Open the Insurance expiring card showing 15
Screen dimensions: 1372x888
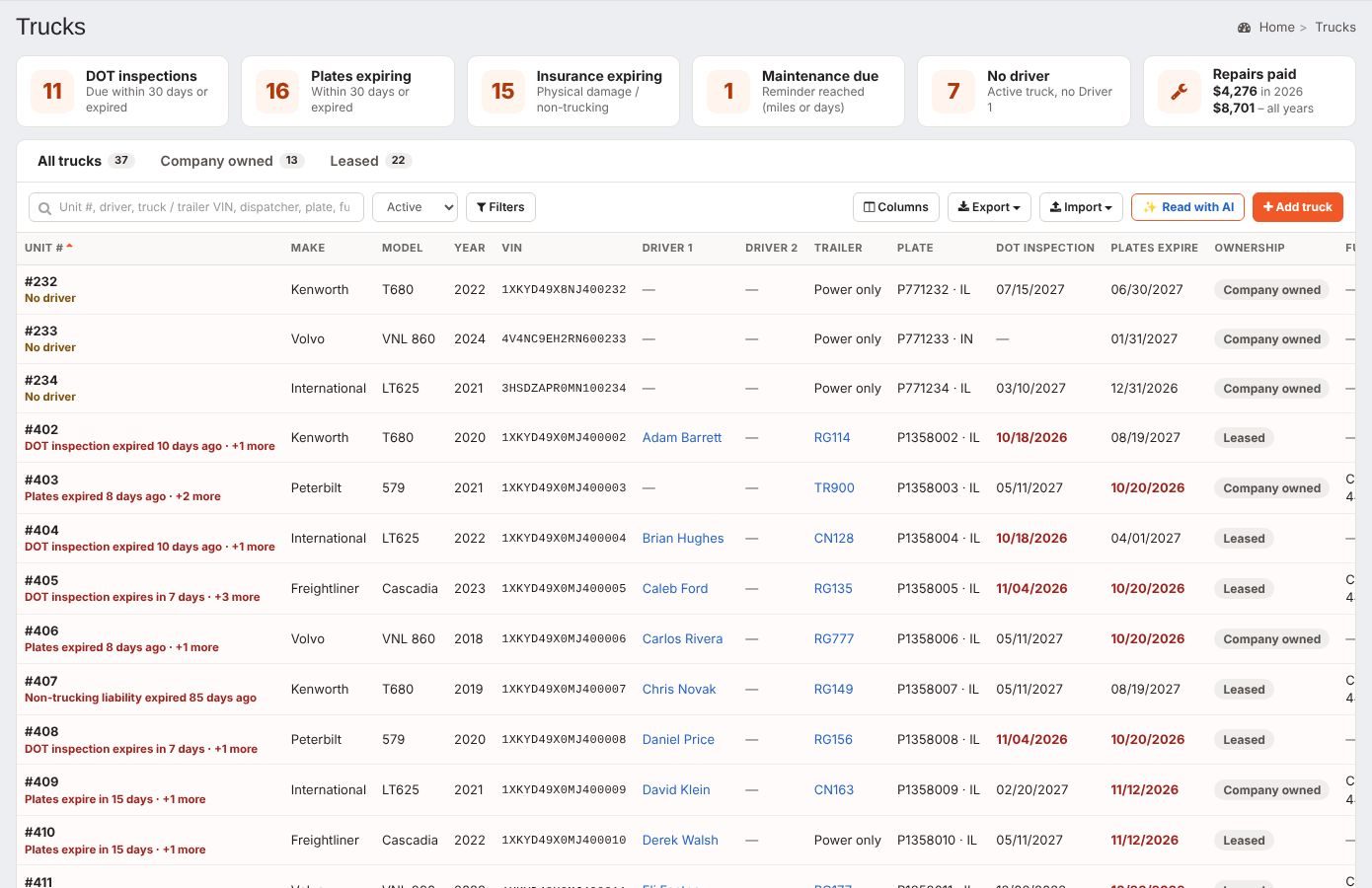point(573,92)
